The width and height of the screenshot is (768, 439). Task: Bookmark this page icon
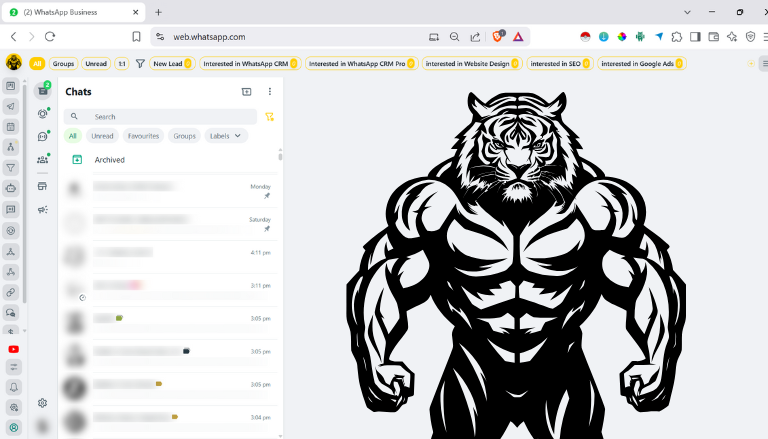(x=137, y=37)
